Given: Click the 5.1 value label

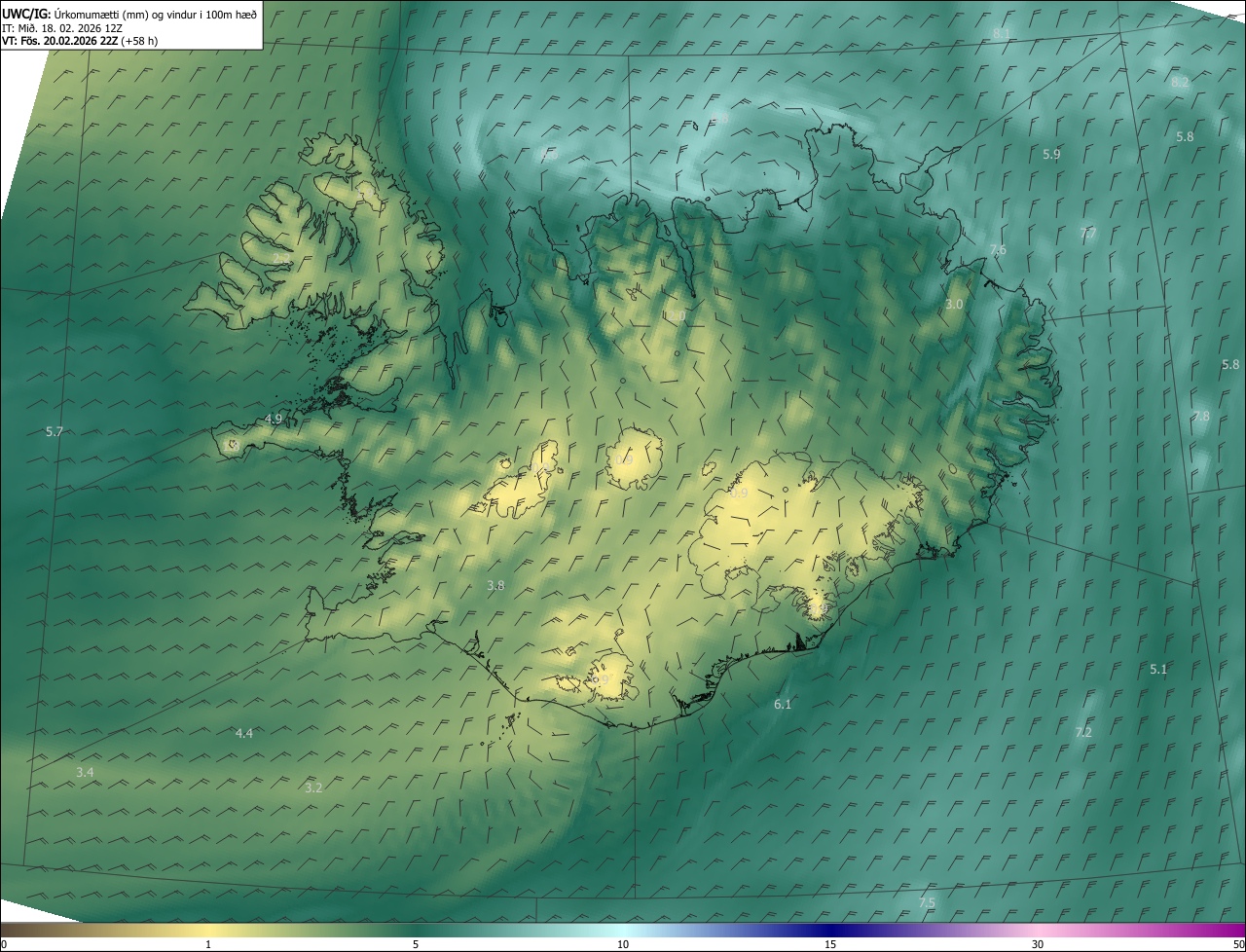Looking at the screenshot, I should (1158, 669).
